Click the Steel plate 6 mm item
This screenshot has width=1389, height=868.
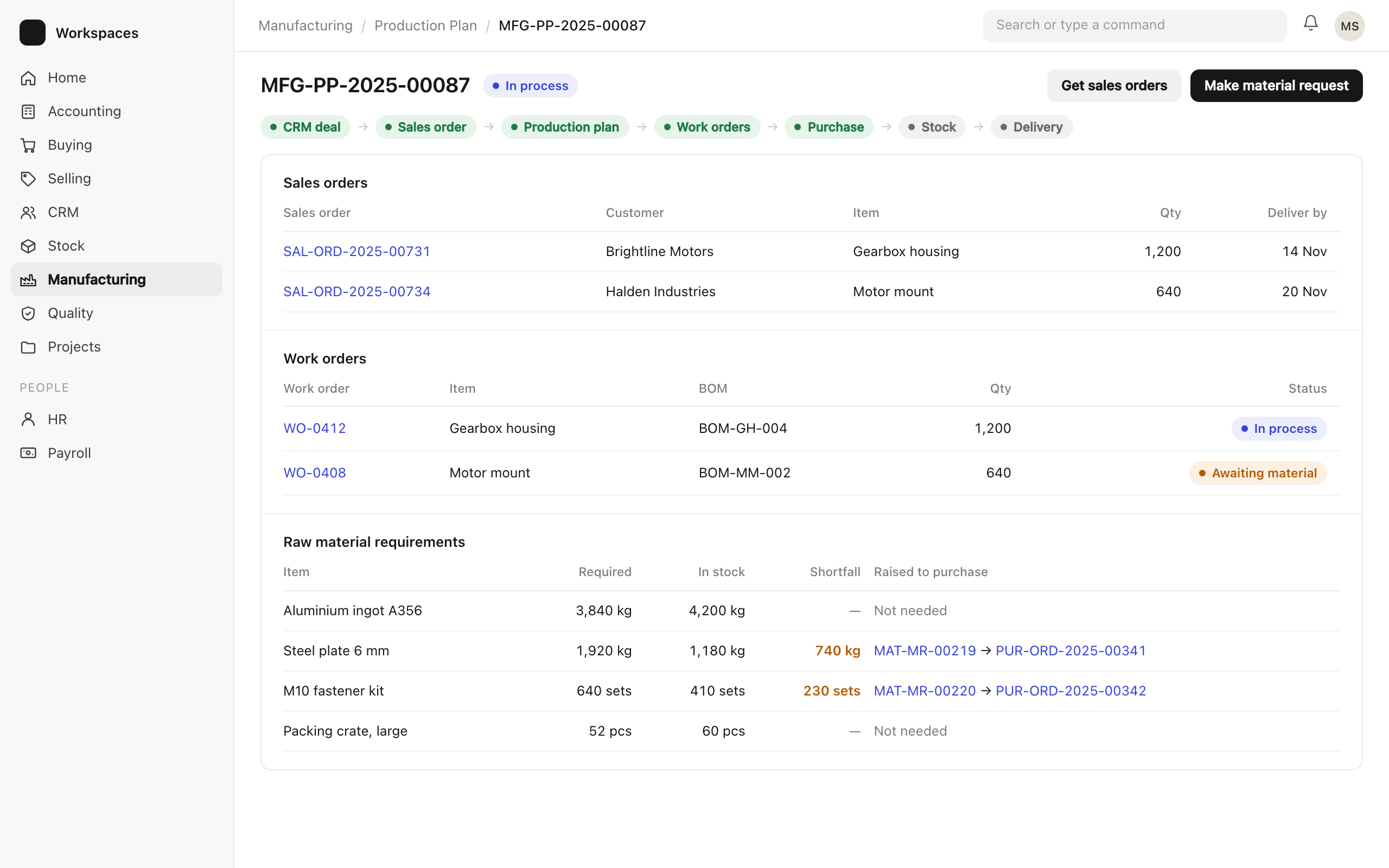[336, 650]
